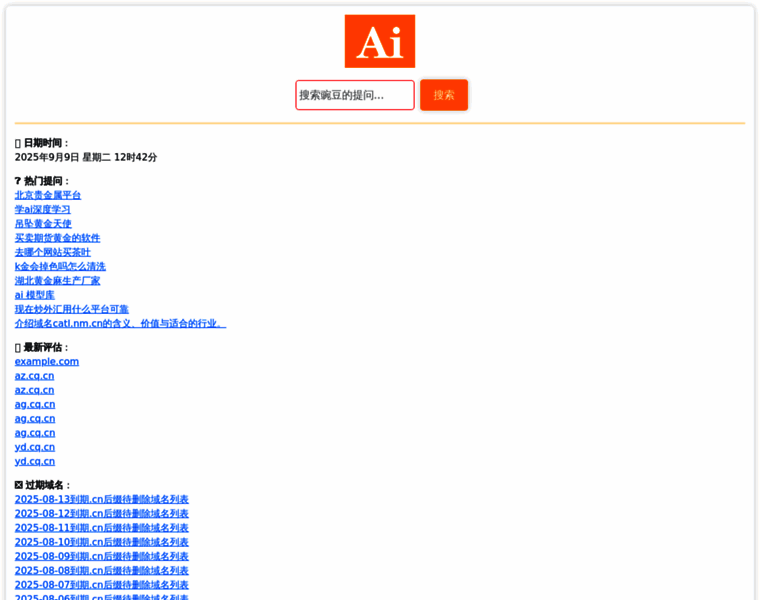Open the example.com evaluation link
The width and height of the screenshot is (760, 600).
click(47, 362)
